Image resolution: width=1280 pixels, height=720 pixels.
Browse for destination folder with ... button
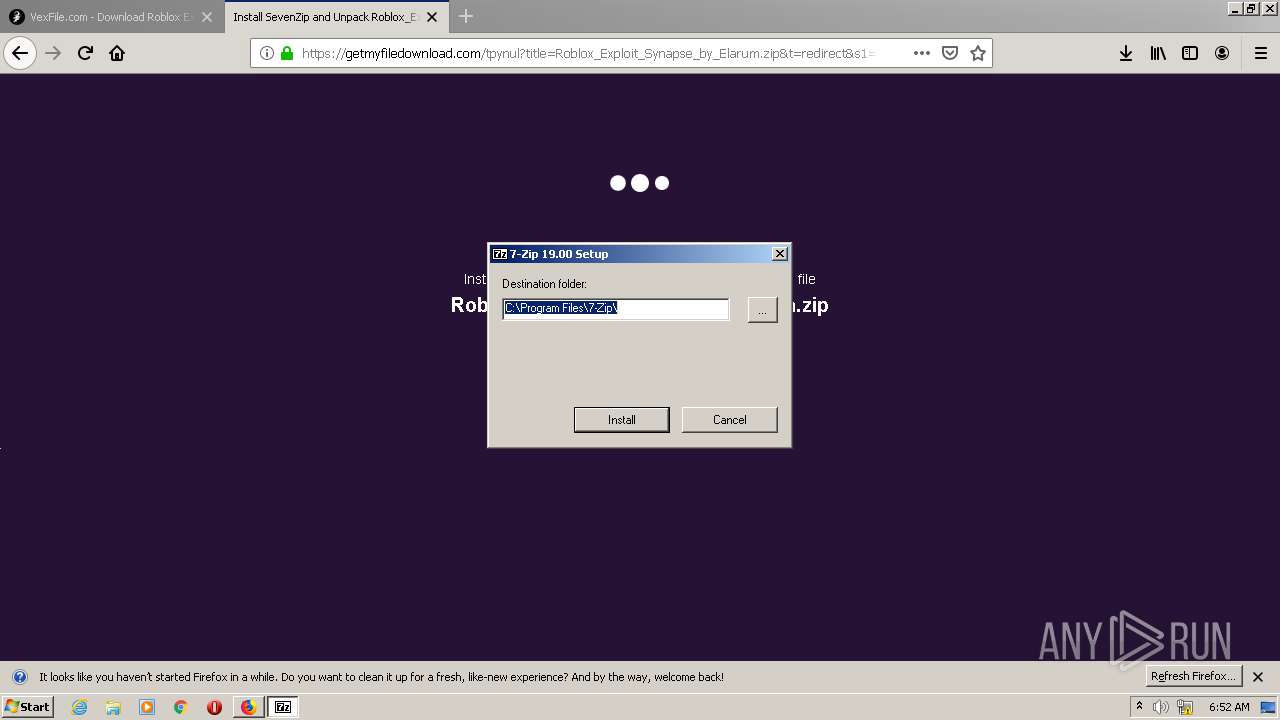tap(762, 310)
